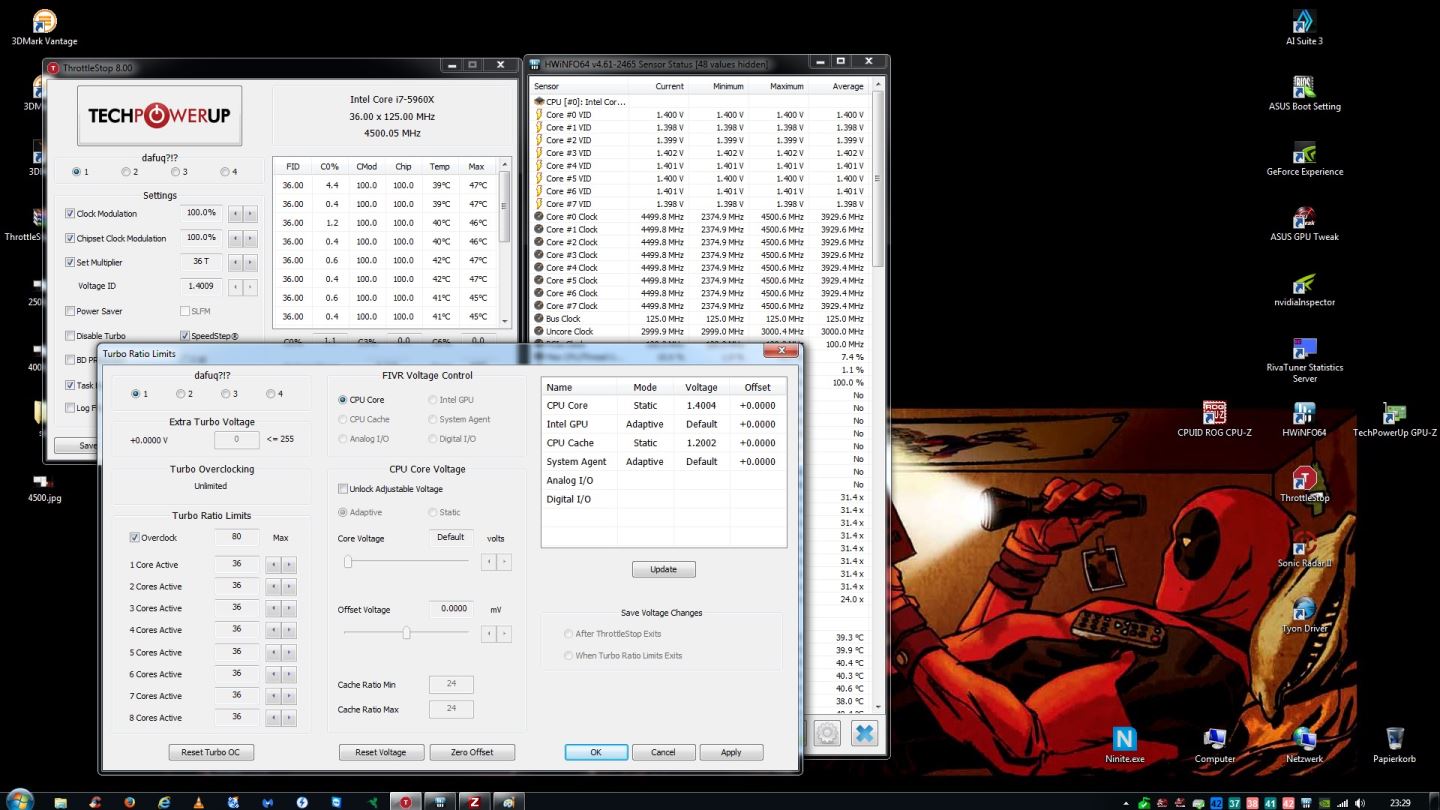This screenshot has width=1440, height=810.
Task: Confirm with OK in Turbo Ratio Limits
Action: pyautogui.click(x=596, y=752)
